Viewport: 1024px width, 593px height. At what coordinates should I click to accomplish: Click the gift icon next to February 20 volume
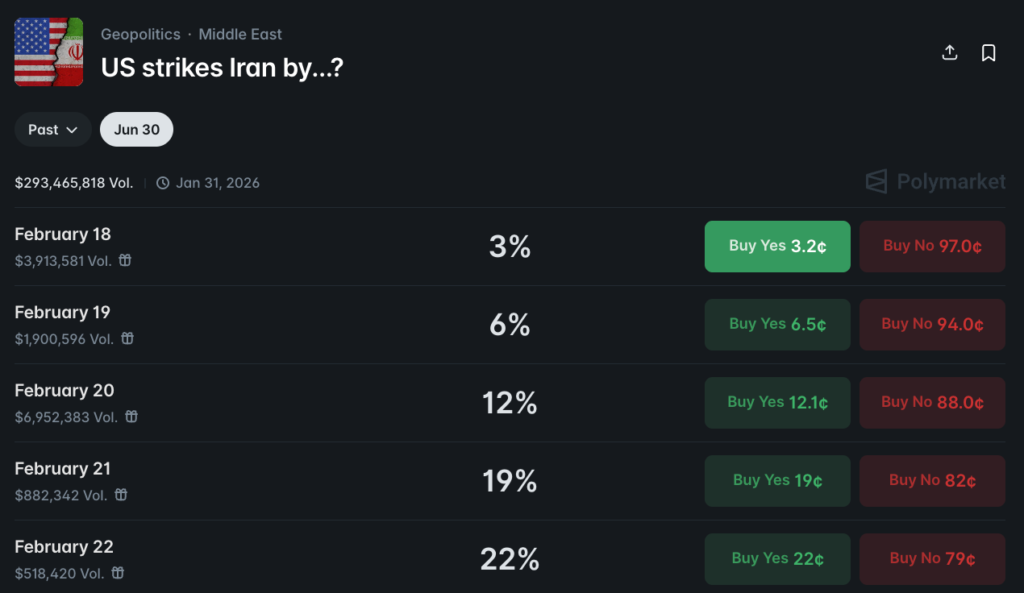coord(131,417)
